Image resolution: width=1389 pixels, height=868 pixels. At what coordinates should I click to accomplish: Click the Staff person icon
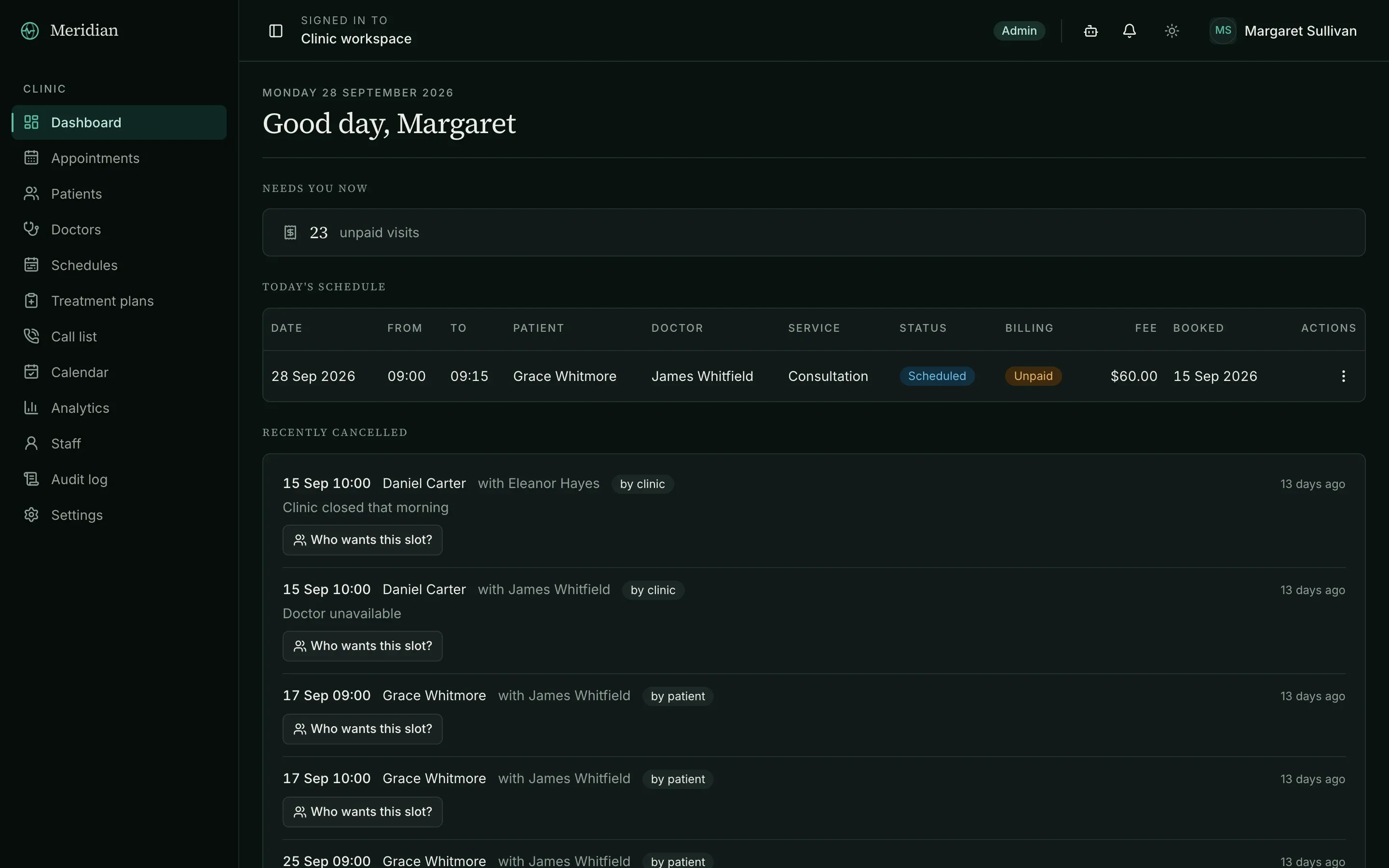31,443
